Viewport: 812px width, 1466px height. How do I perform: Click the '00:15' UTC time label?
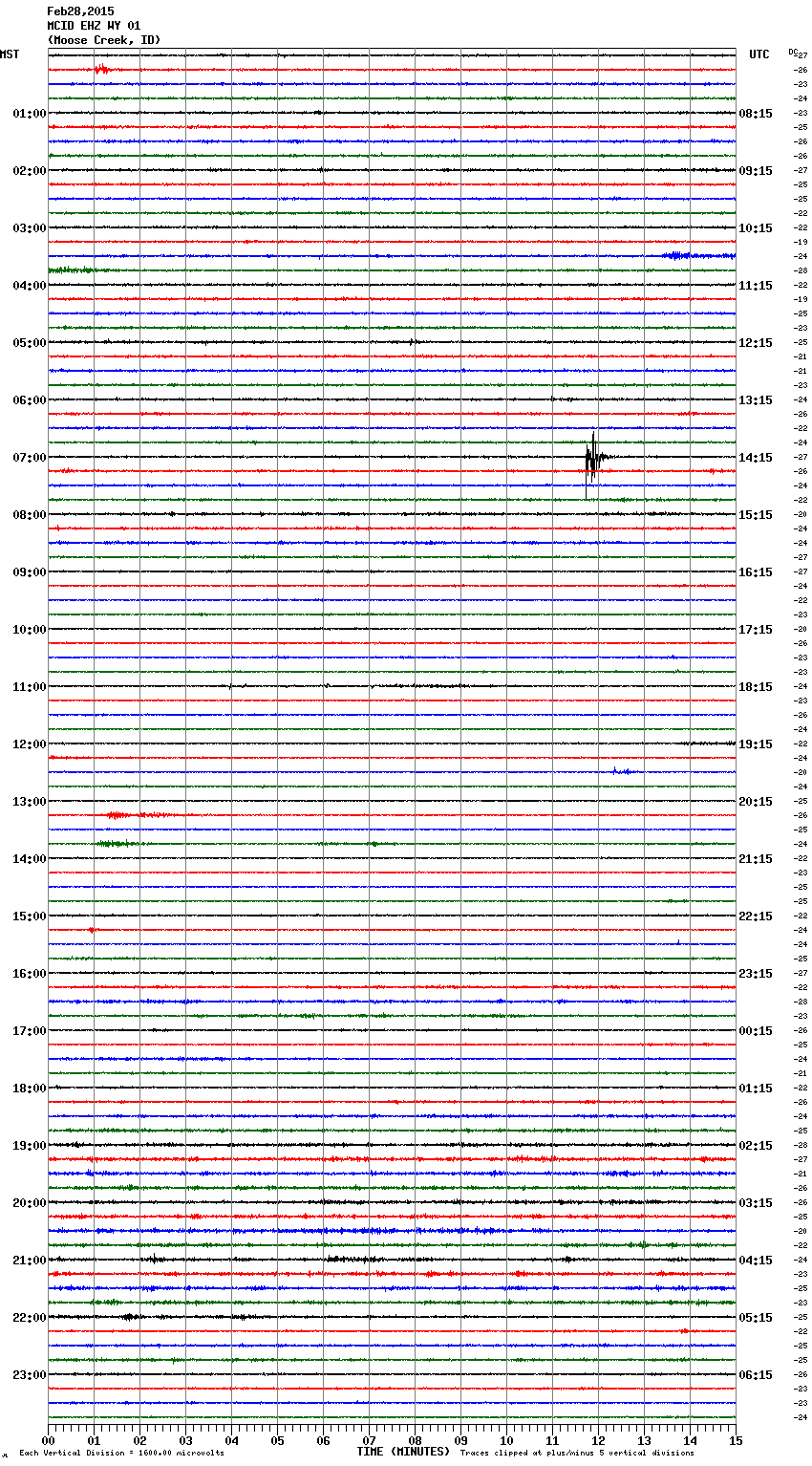pos(756,1031)
